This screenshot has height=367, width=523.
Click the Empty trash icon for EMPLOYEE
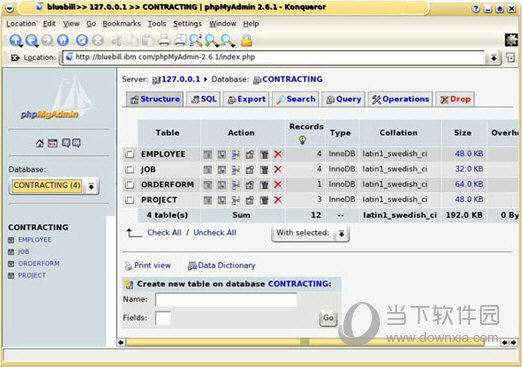click(x=264, y=154)
